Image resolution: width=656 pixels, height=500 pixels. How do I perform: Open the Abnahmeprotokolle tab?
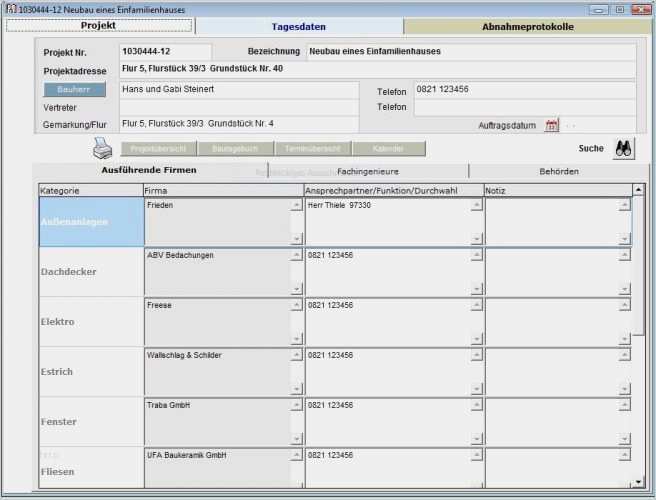pyautogui.click(x=528, y=27)
